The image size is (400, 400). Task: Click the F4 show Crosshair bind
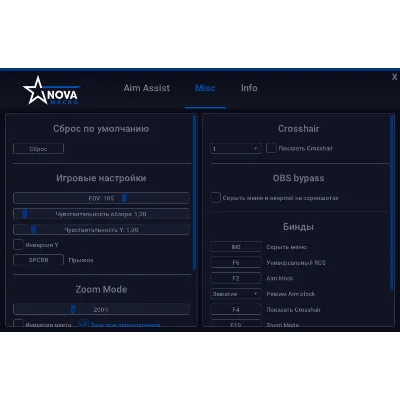[236, 309]
